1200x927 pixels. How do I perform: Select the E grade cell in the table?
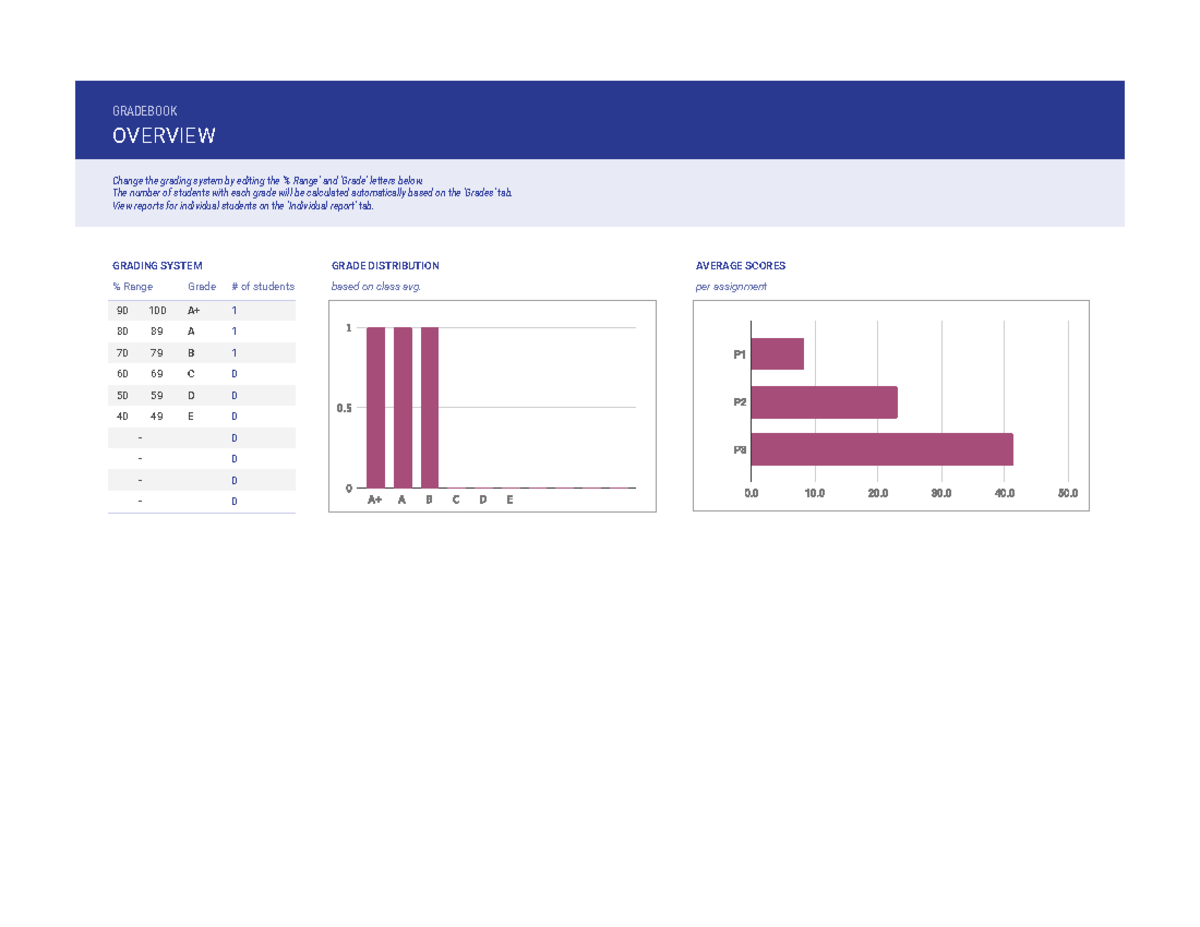point(191,416)
